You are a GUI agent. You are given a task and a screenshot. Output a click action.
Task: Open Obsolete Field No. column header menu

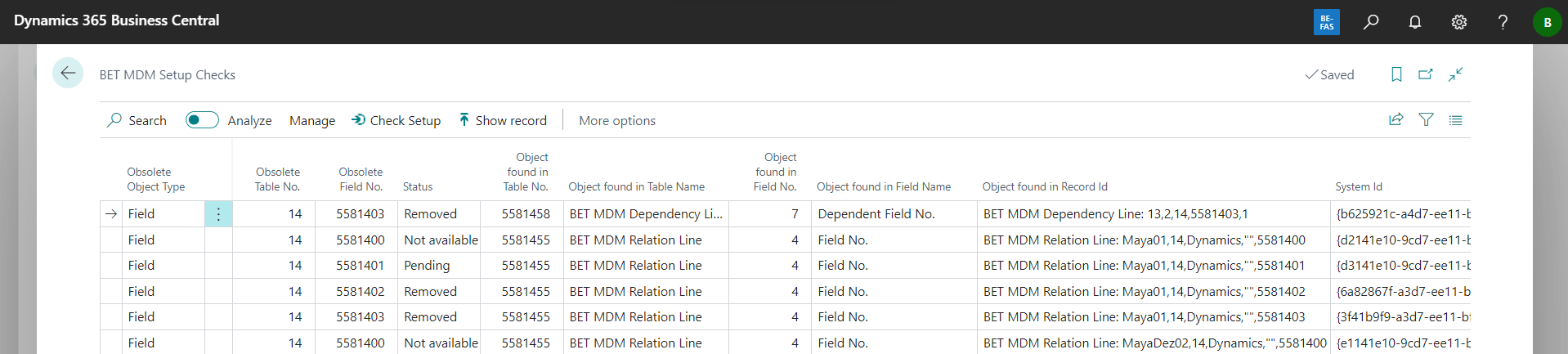point(361,179)
